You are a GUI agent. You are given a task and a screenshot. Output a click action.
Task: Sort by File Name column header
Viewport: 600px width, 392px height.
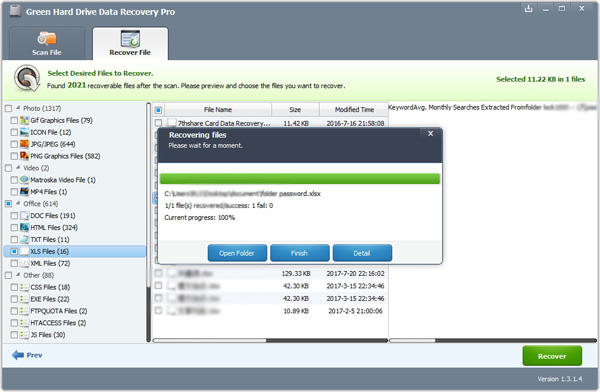click(218, 109)
